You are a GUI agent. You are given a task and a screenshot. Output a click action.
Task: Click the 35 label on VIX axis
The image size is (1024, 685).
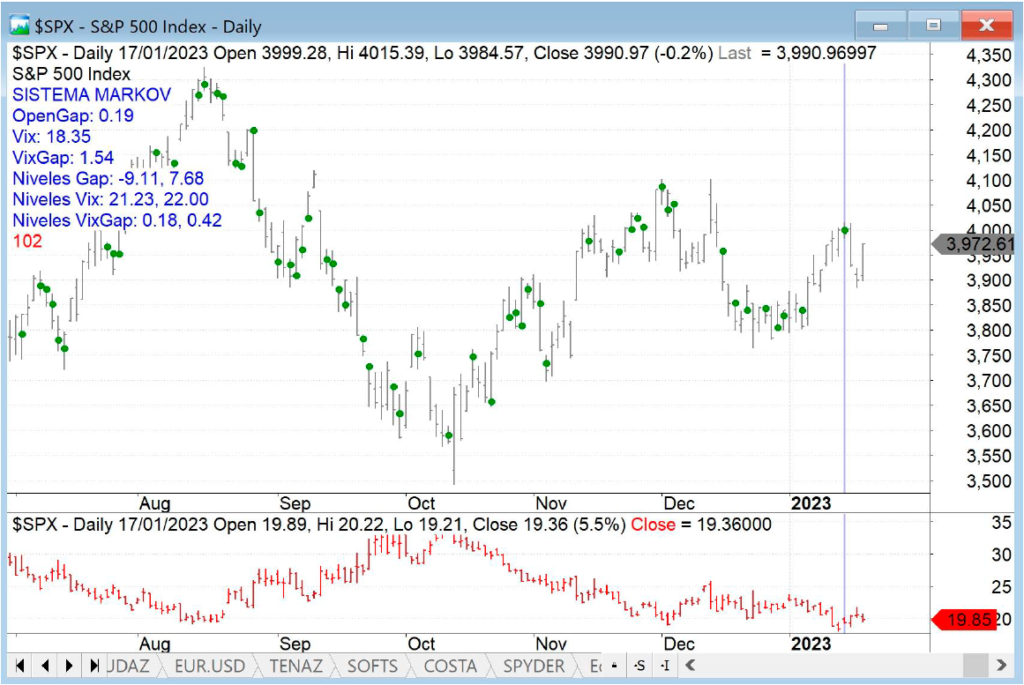(x=1001, y=522)
